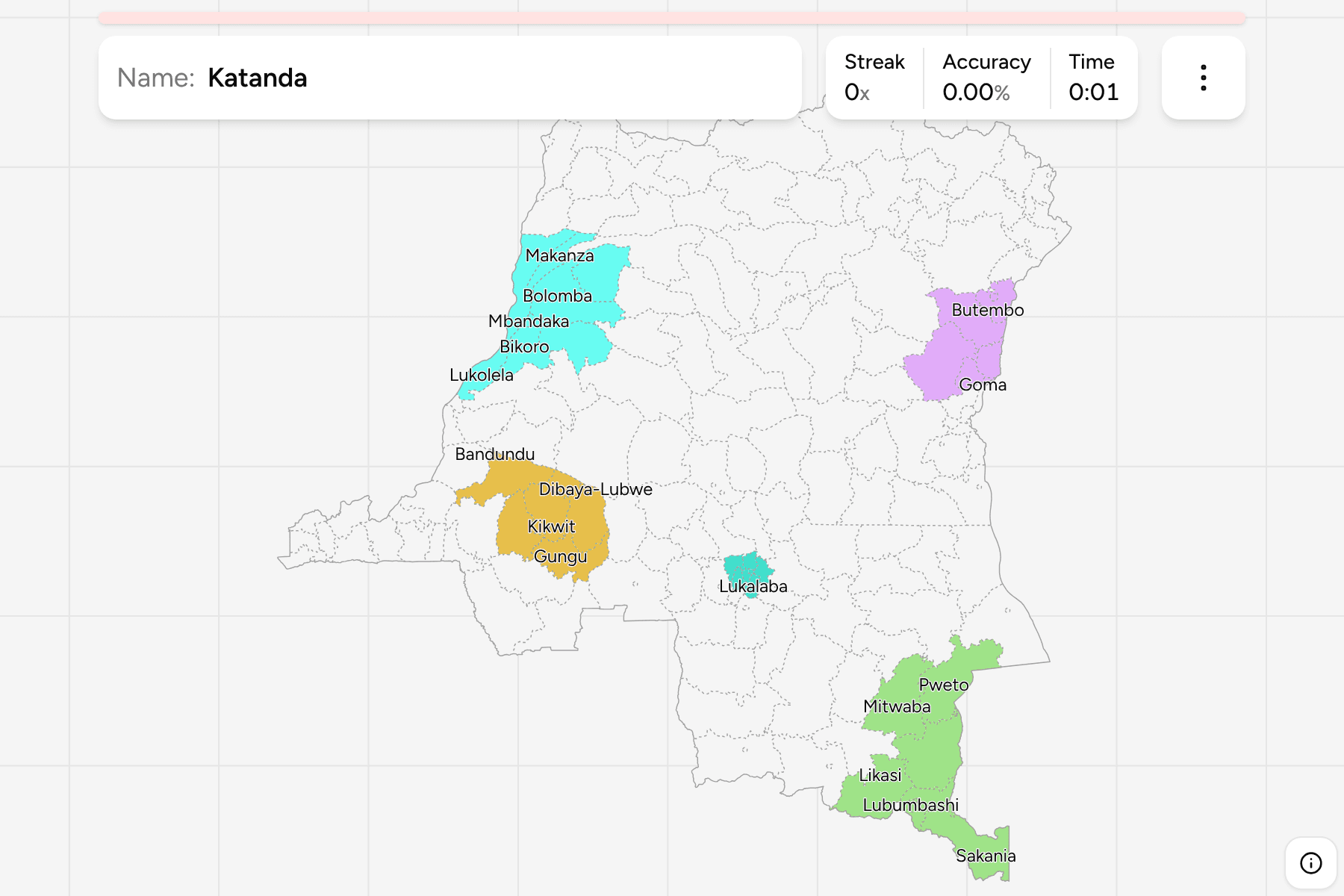Select the Mitwaba label
The width and height of the screenshot is (1344, 896).
point(897,706)
